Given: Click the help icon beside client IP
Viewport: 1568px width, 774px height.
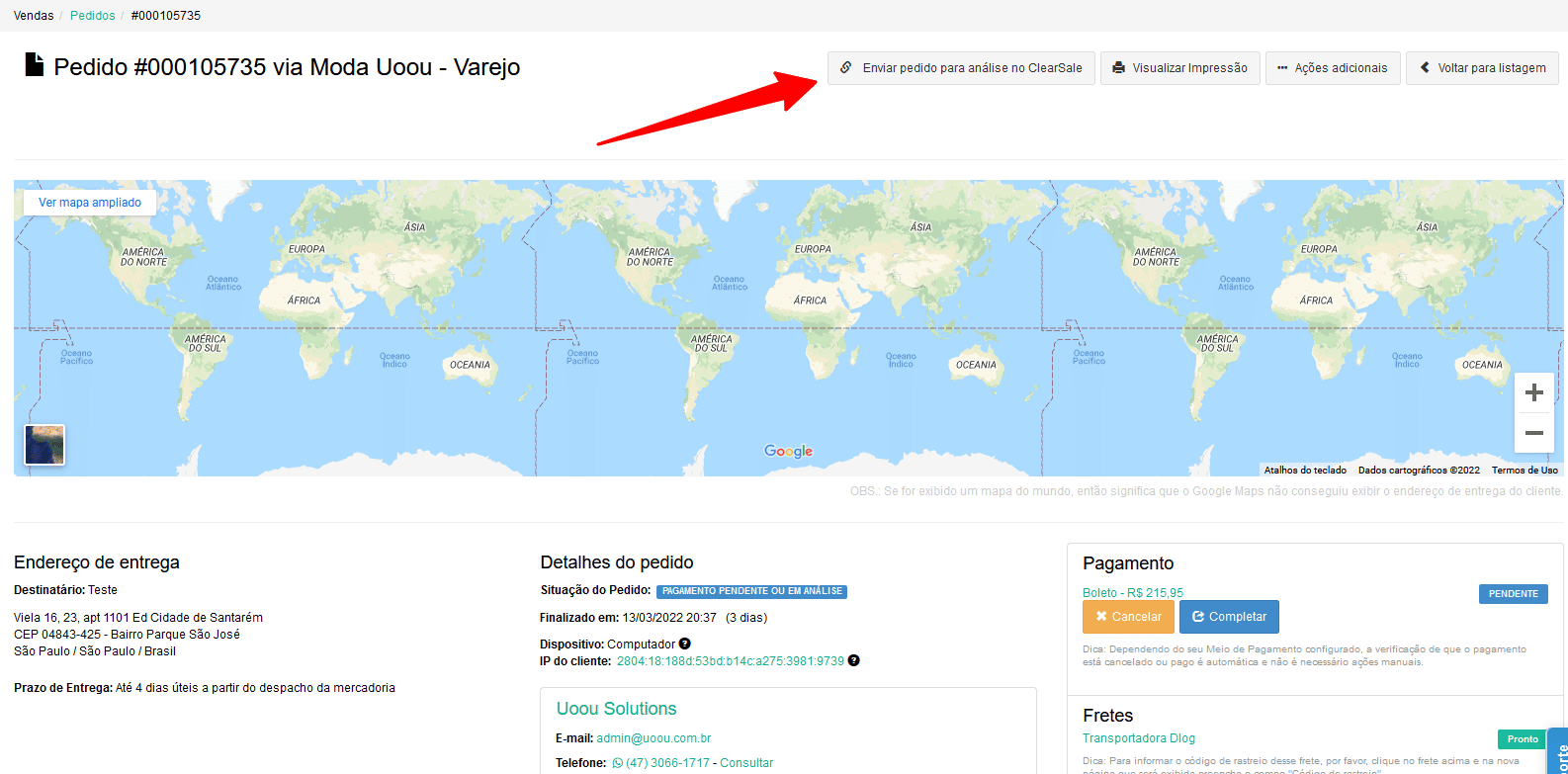Looking at the screenshot, I should [854, 660].
